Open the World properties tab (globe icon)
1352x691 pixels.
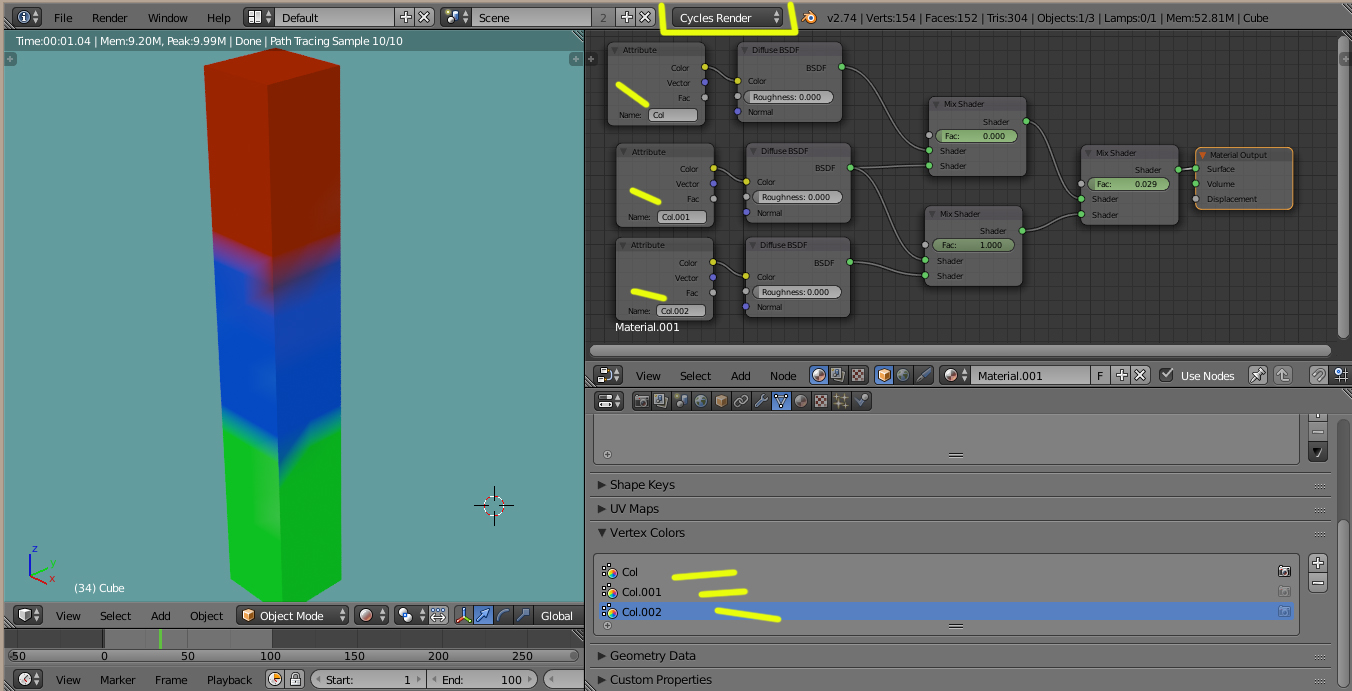(x=701, y=401)
